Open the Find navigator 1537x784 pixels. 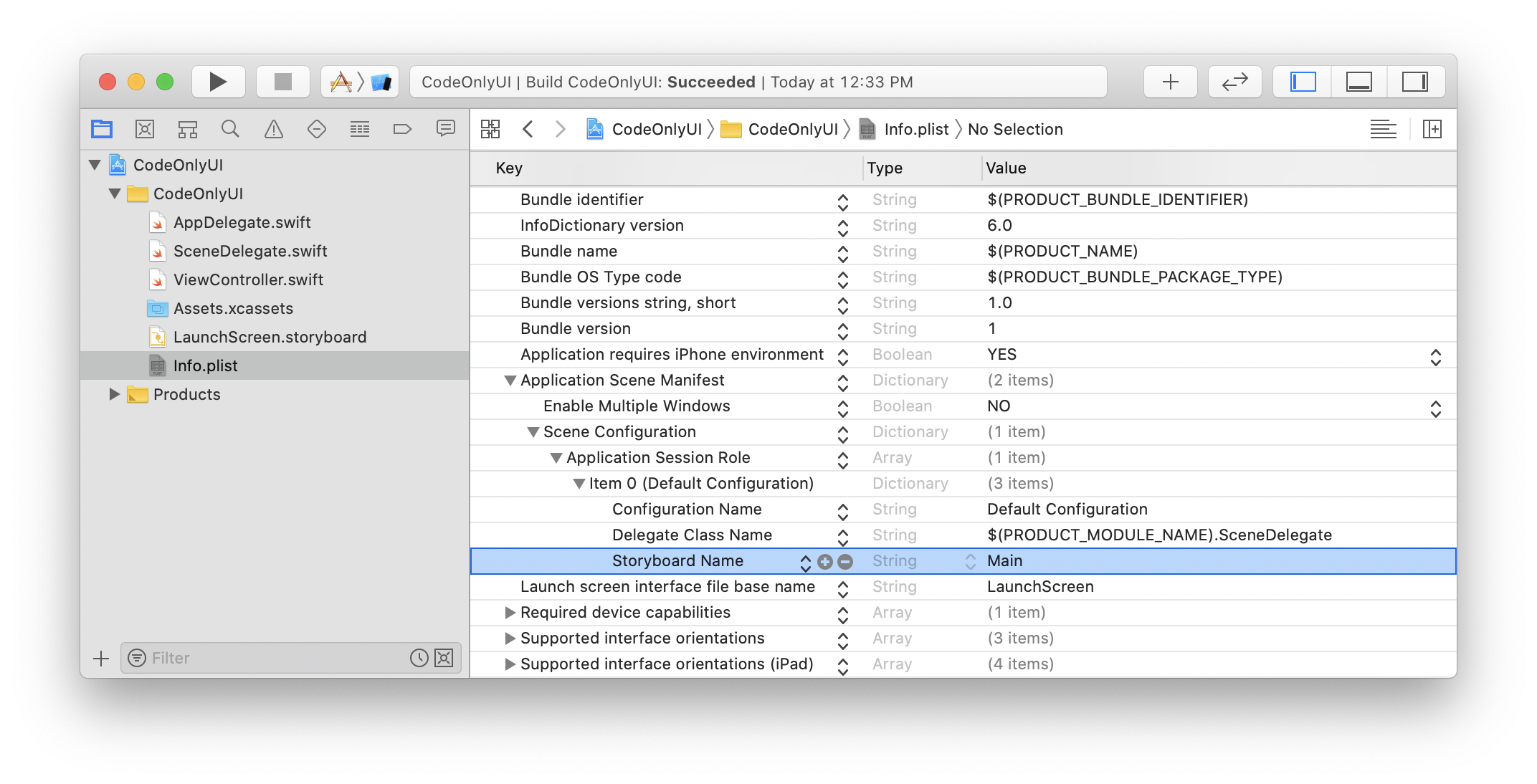coord(230,129)
